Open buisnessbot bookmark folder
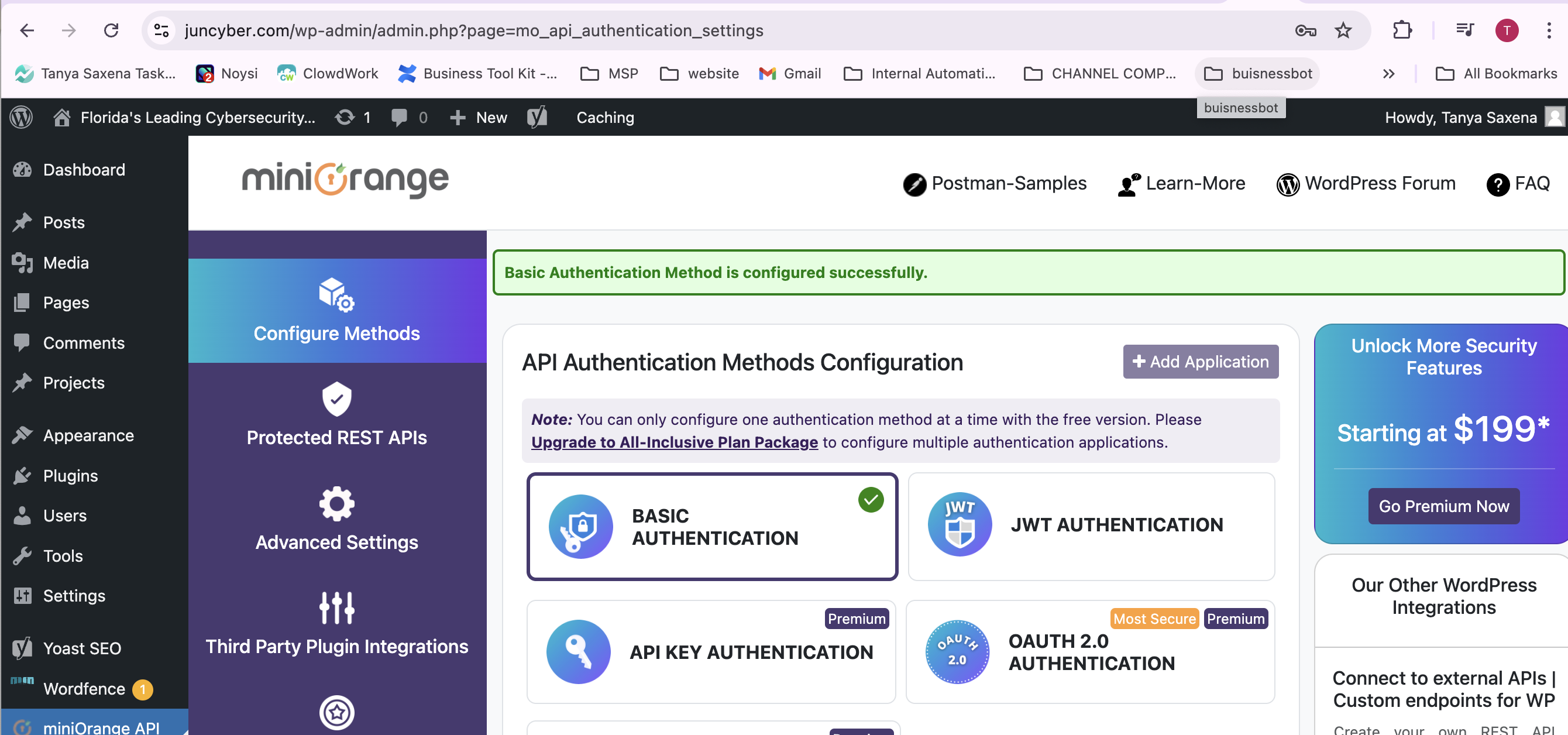 click(x=1257, y=74)
